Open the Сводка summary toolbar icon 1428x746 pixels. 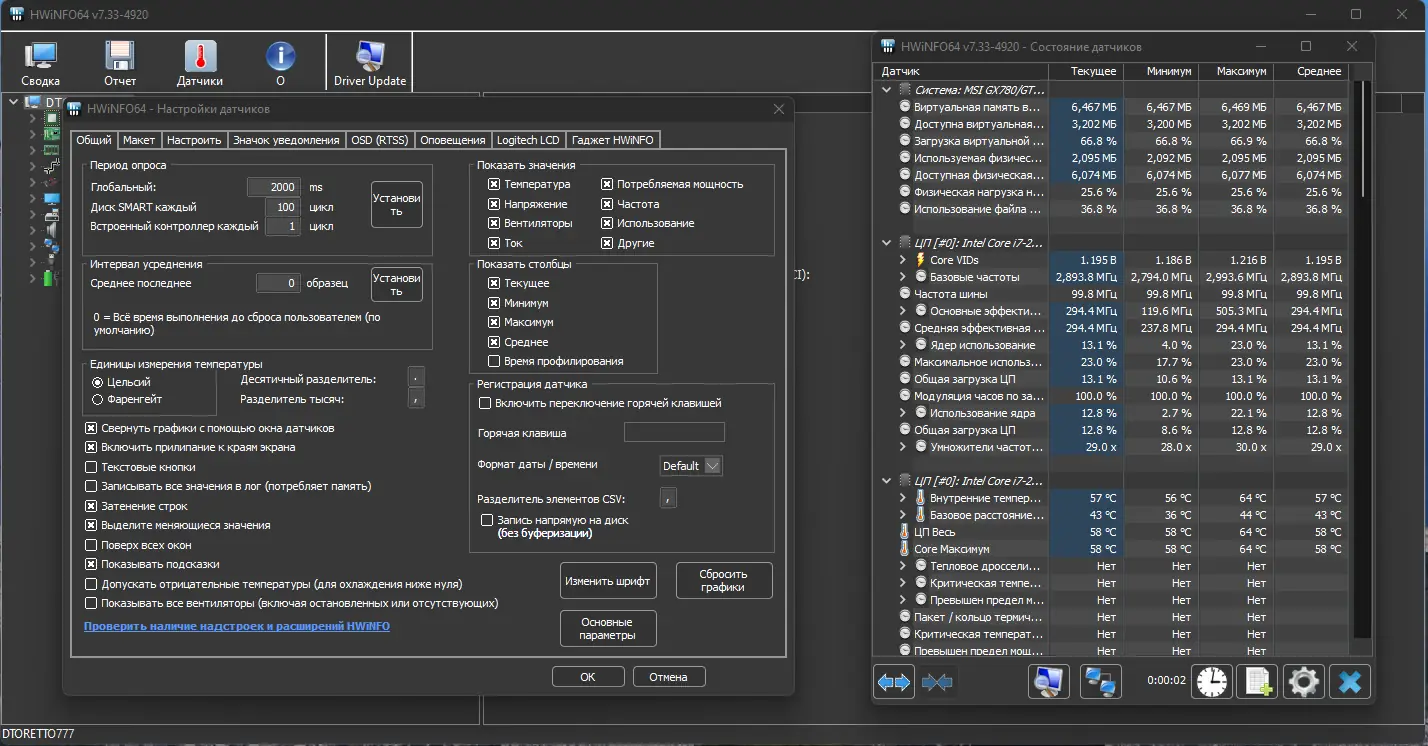coord(41,64)
